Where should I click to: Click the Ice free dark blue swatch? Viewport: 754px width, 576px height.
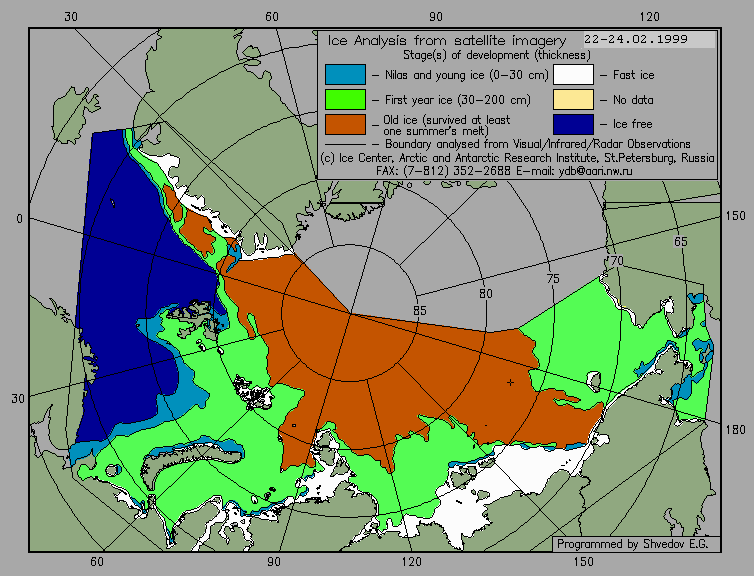[x=573, y=124]
